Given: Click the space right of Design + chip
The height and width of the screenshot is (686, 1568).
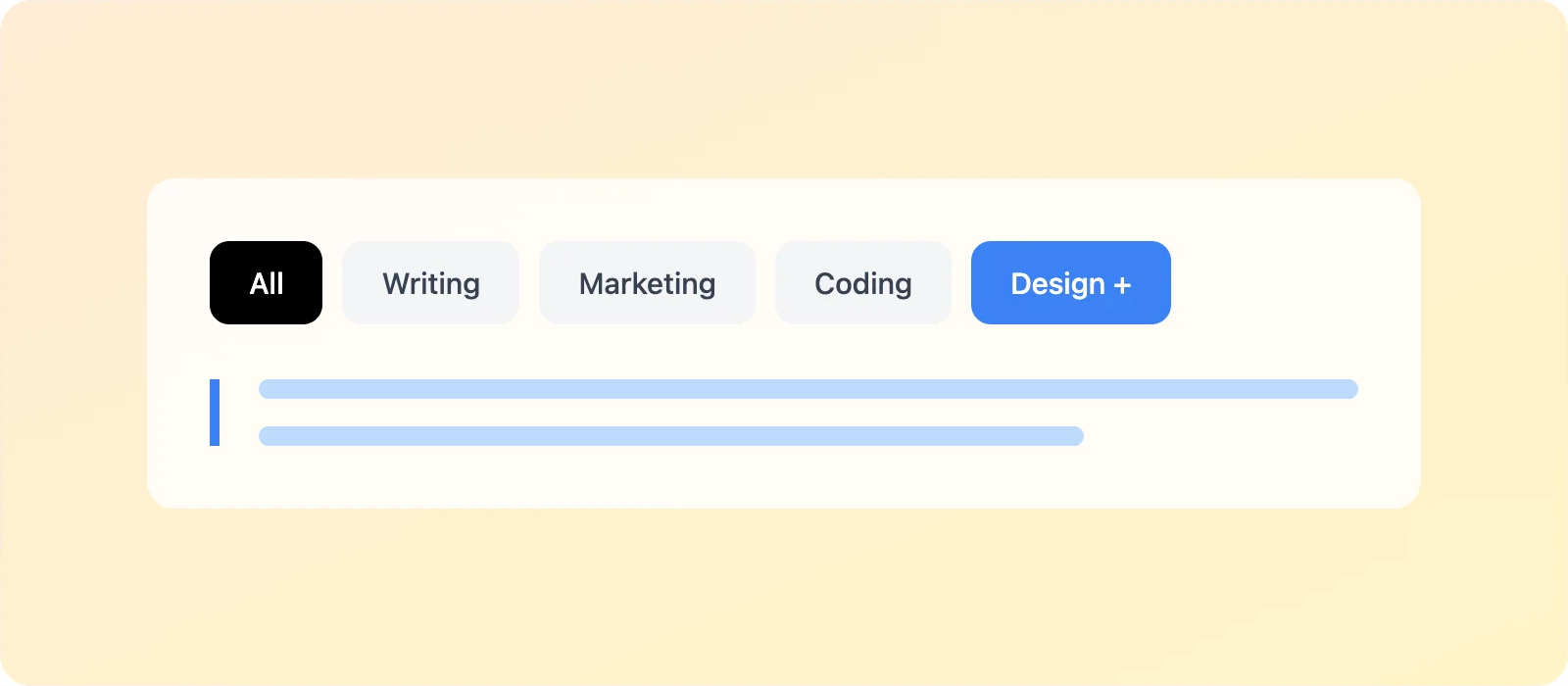Looking at the screenshot, I should tap(1294, 283).
